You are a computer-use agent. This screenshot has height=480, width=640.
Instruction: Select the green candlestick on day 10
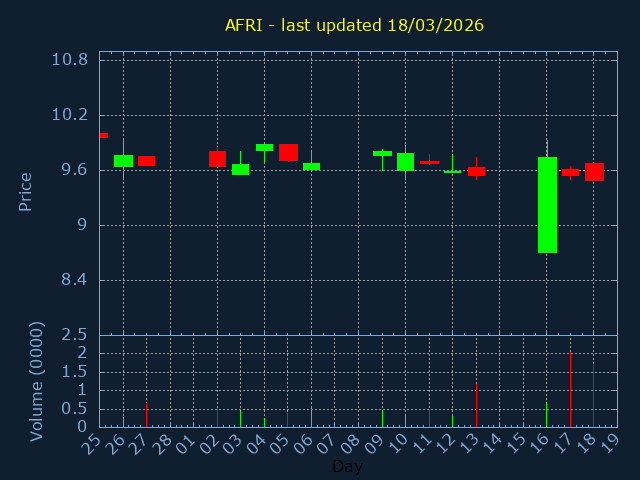click(405, 162)
